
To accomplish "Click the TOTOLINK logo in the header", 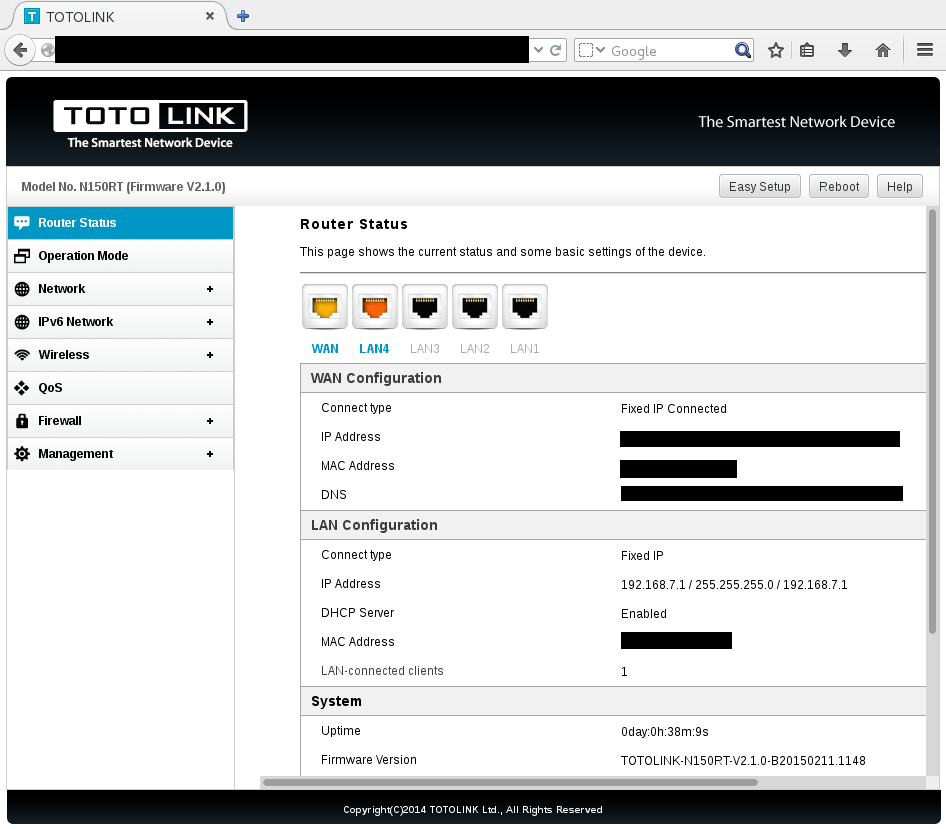I will [x=150, y=124].
